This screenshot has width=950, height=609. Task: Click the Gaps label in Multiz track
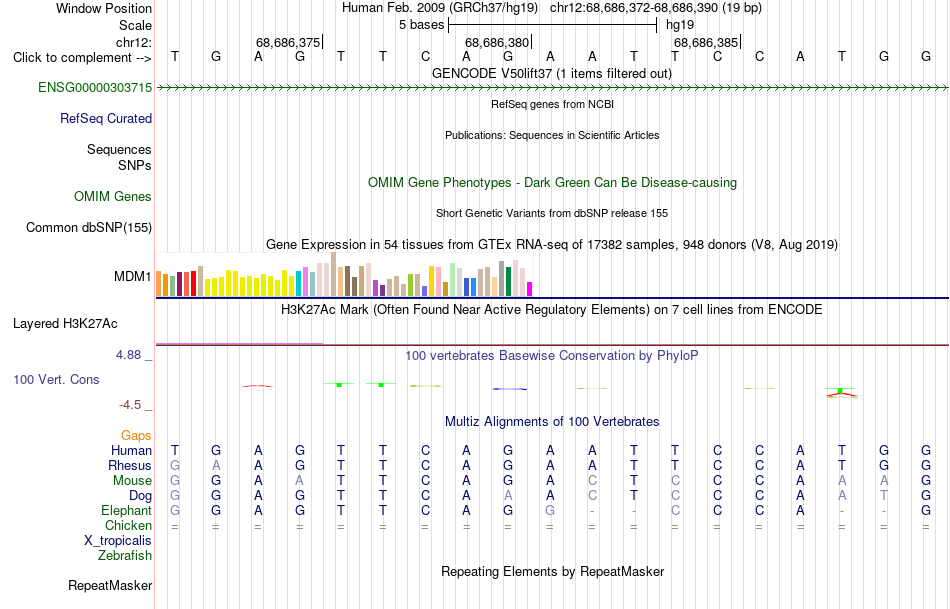(136, 435)
